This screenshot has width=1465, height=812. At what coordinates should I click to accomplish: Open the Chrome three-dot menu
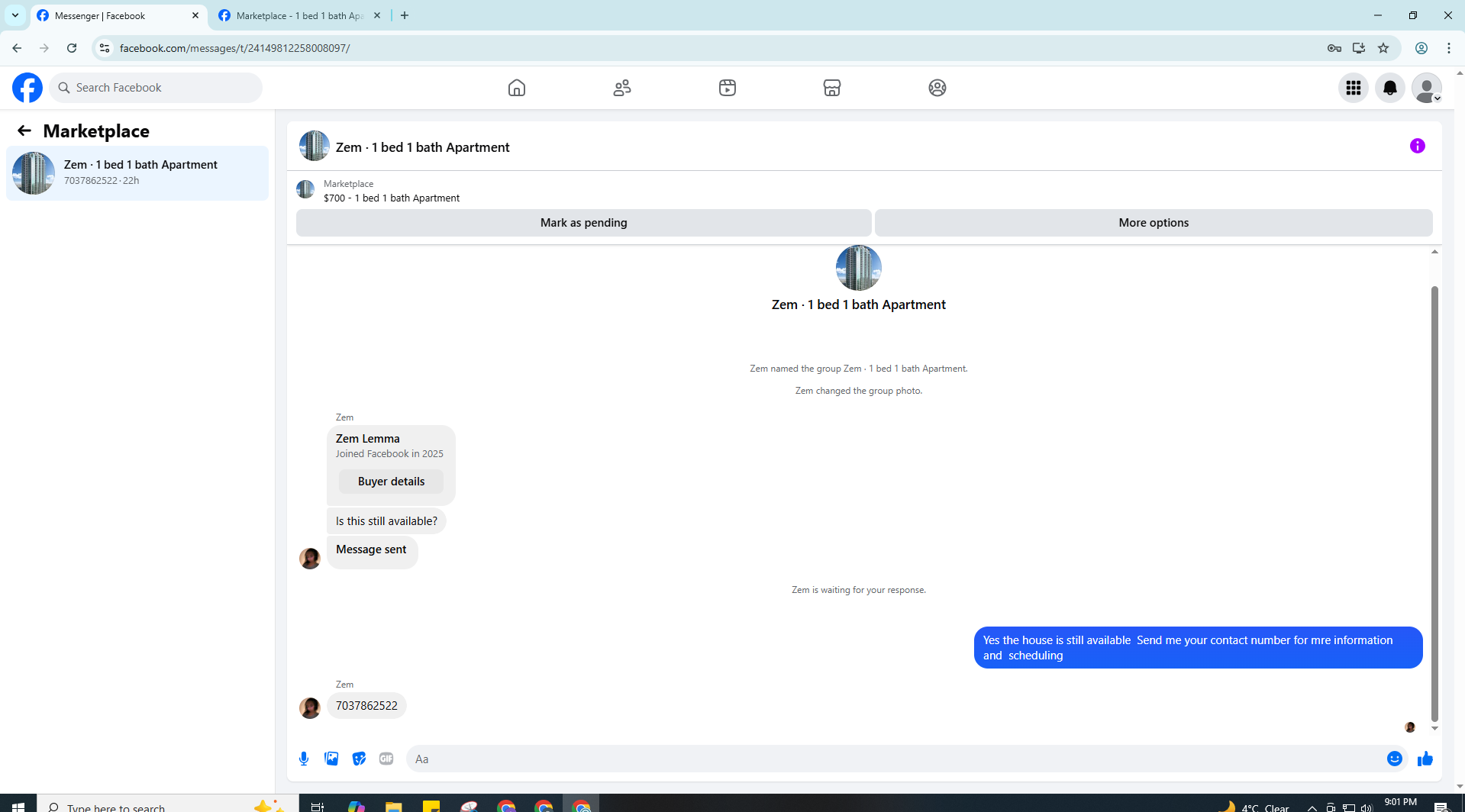(1449, 48)
